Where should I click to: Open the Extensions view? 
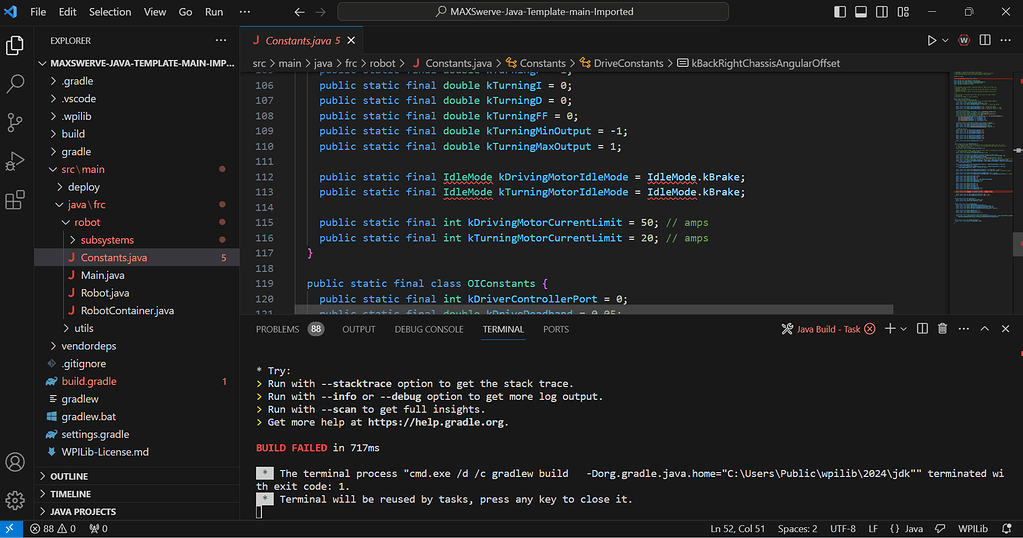point(15,200)
